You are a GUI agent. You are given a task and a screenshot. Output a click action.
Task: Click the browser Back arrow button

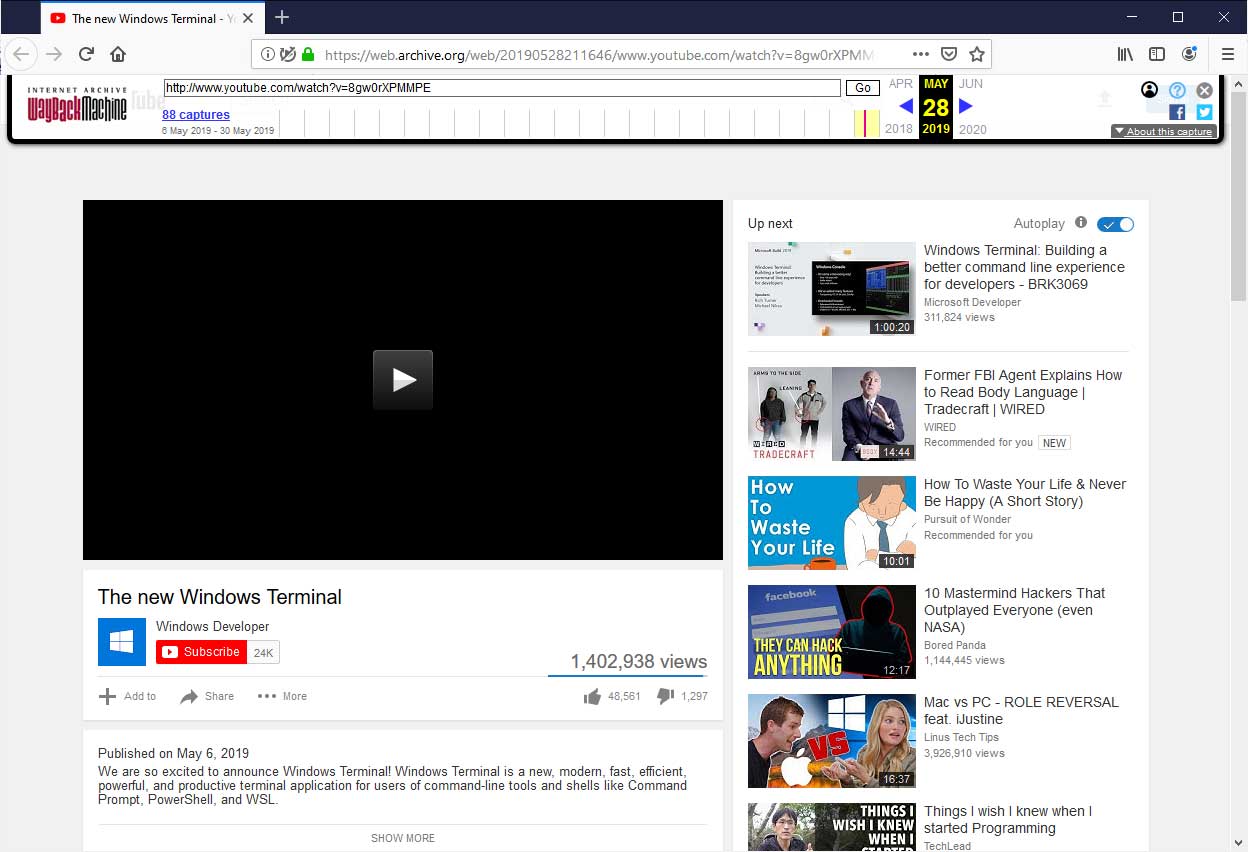(x=21, y=54)
